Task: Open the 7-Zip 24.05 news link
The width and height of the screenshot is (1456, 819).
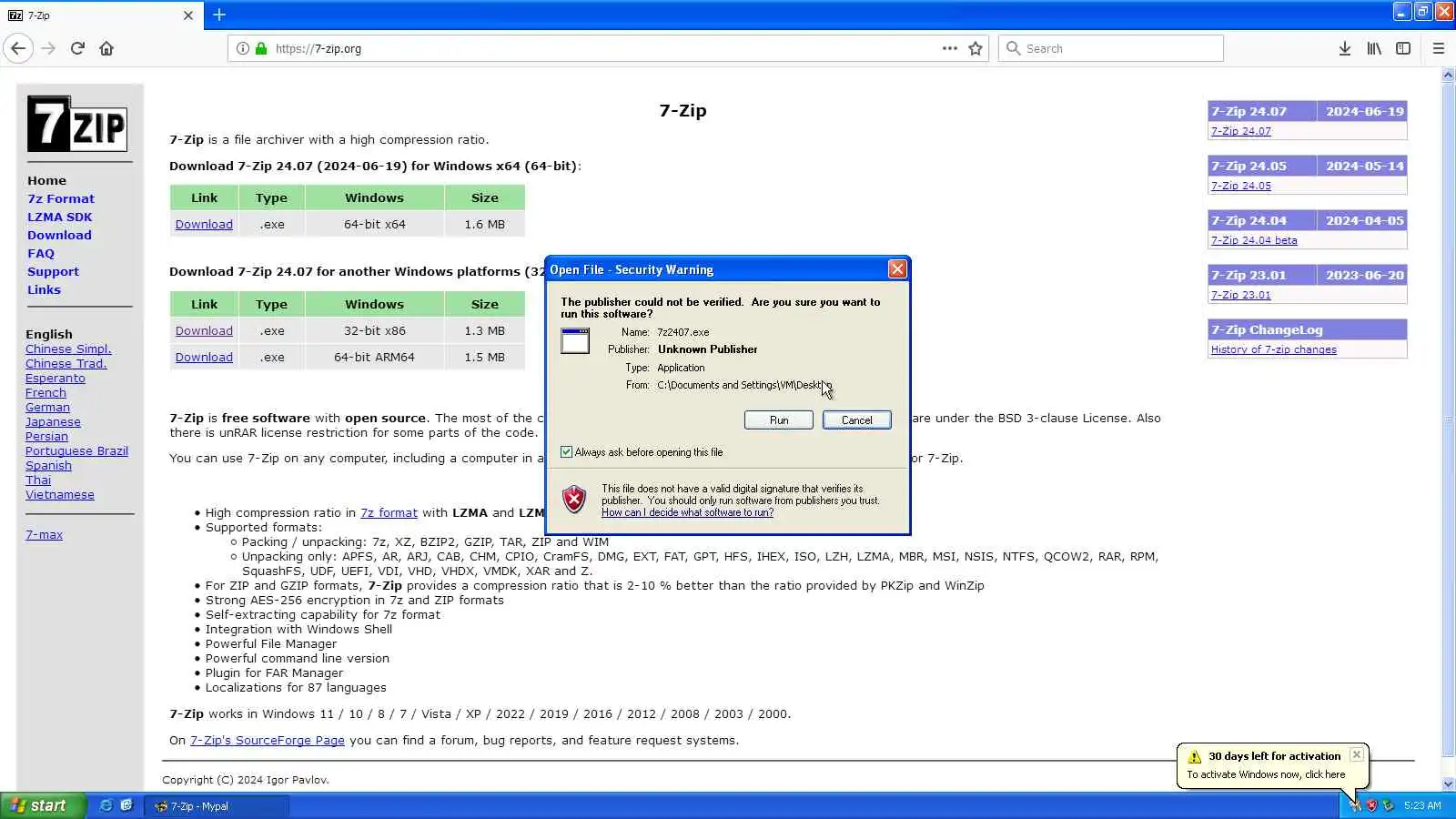Action: [1240, 186]
